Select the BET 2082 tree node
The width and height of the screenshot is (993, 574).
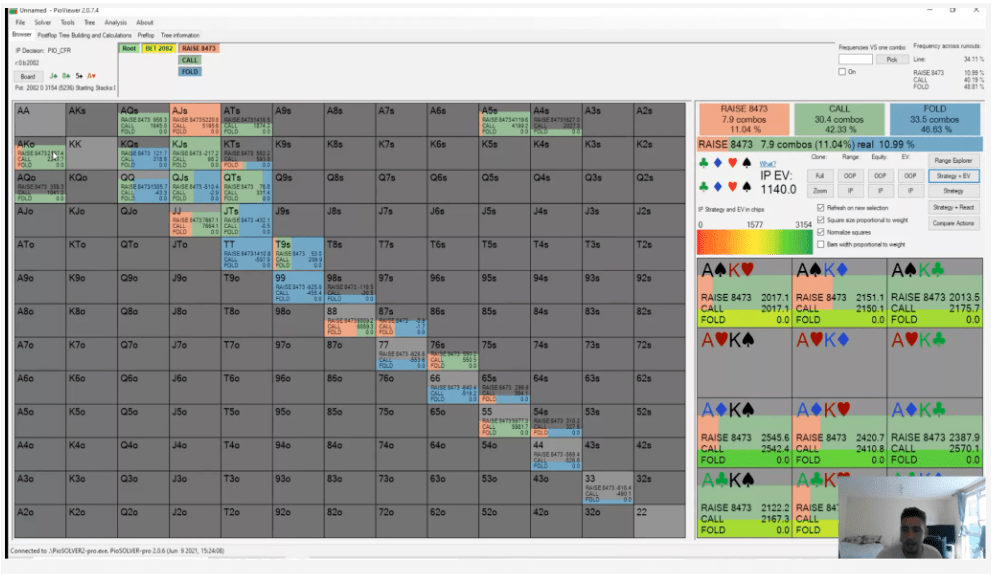[x=159, y=48]
